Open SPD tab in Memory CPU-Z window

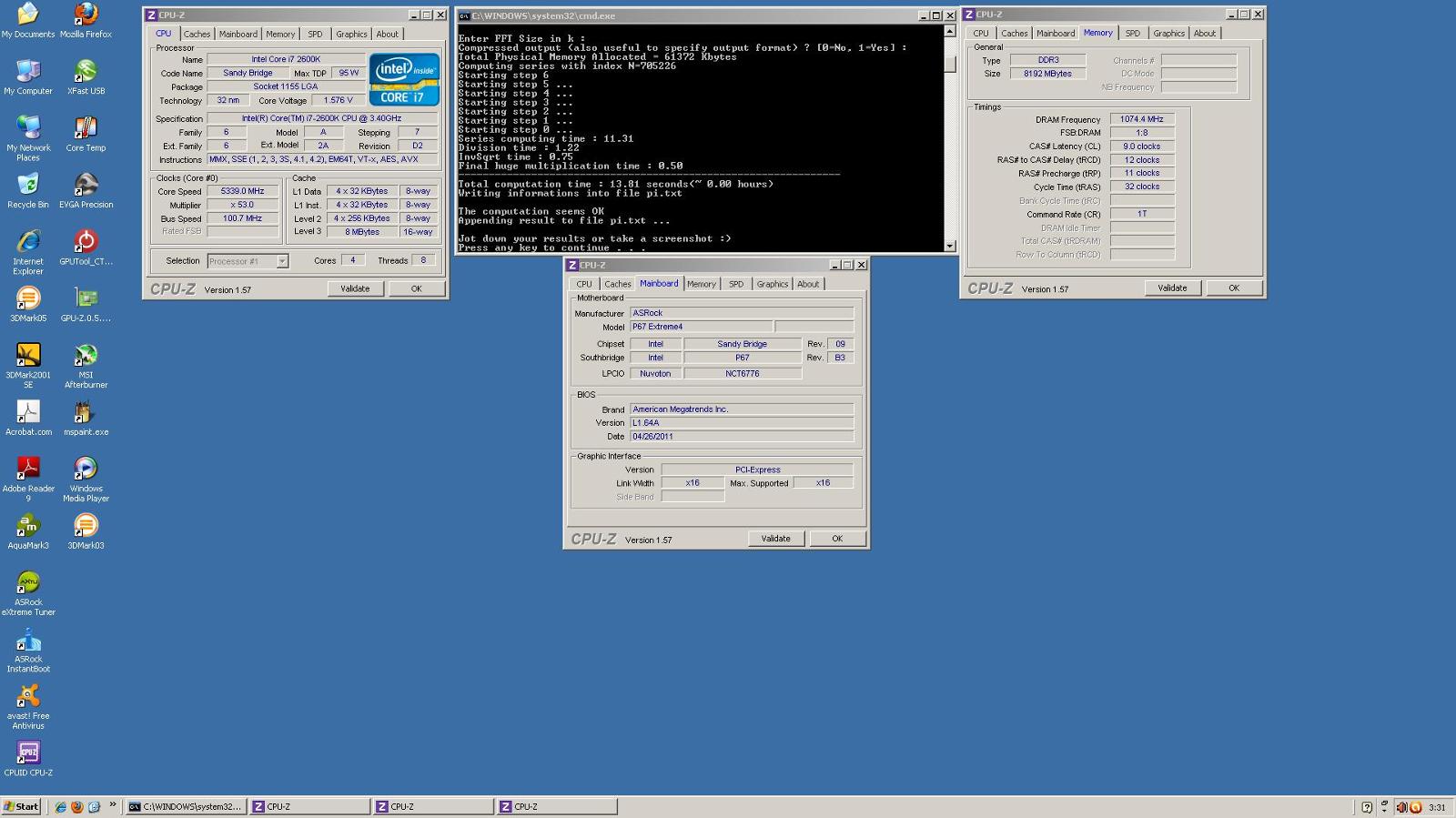[x=1132, y=34]
